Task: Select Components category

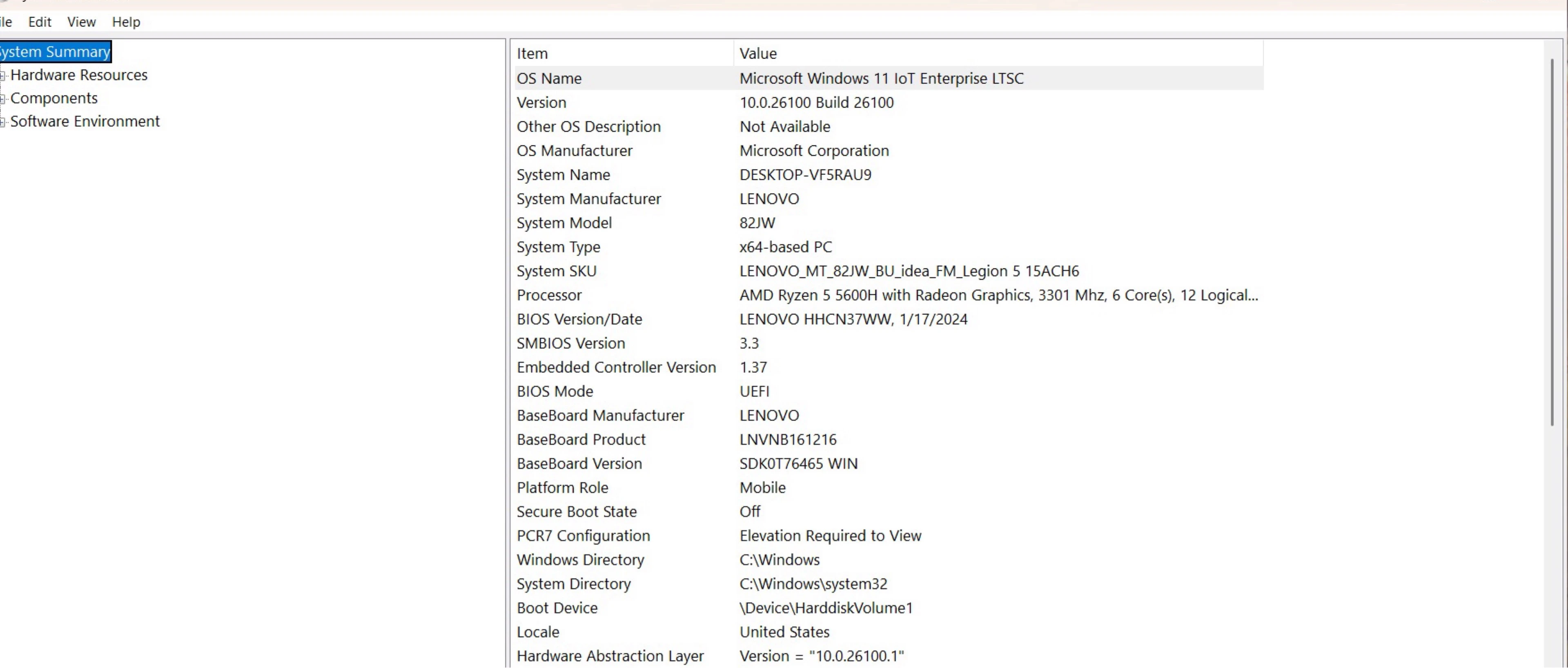Action: click(54, 98)
